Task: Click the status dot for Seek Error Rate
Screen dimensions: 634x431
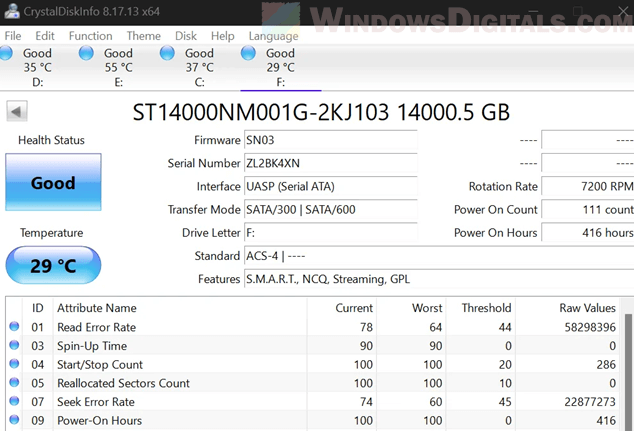Action: coord(14,401)
